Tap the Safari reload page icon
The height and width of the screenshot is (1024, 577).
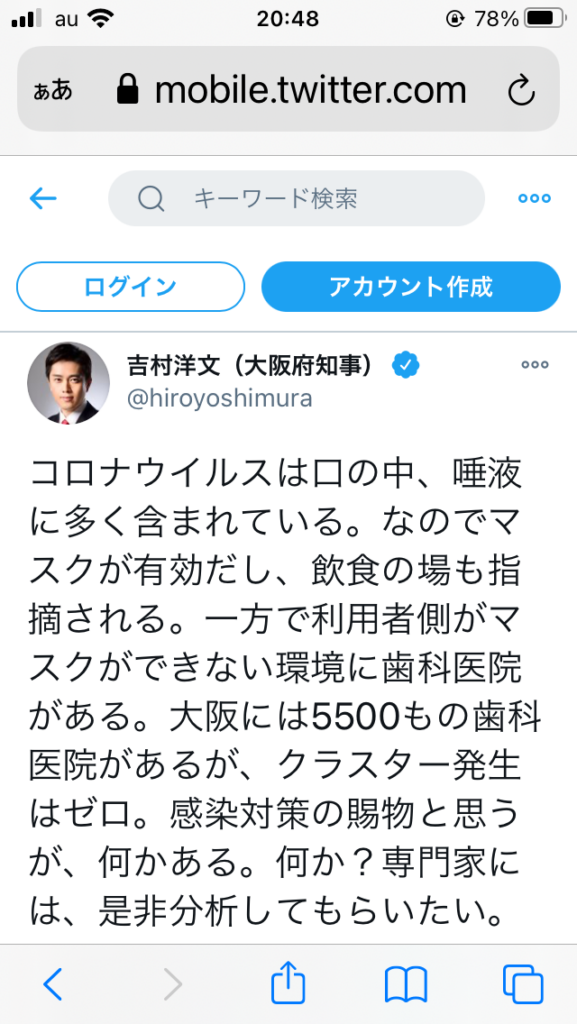tap(522, 91)
